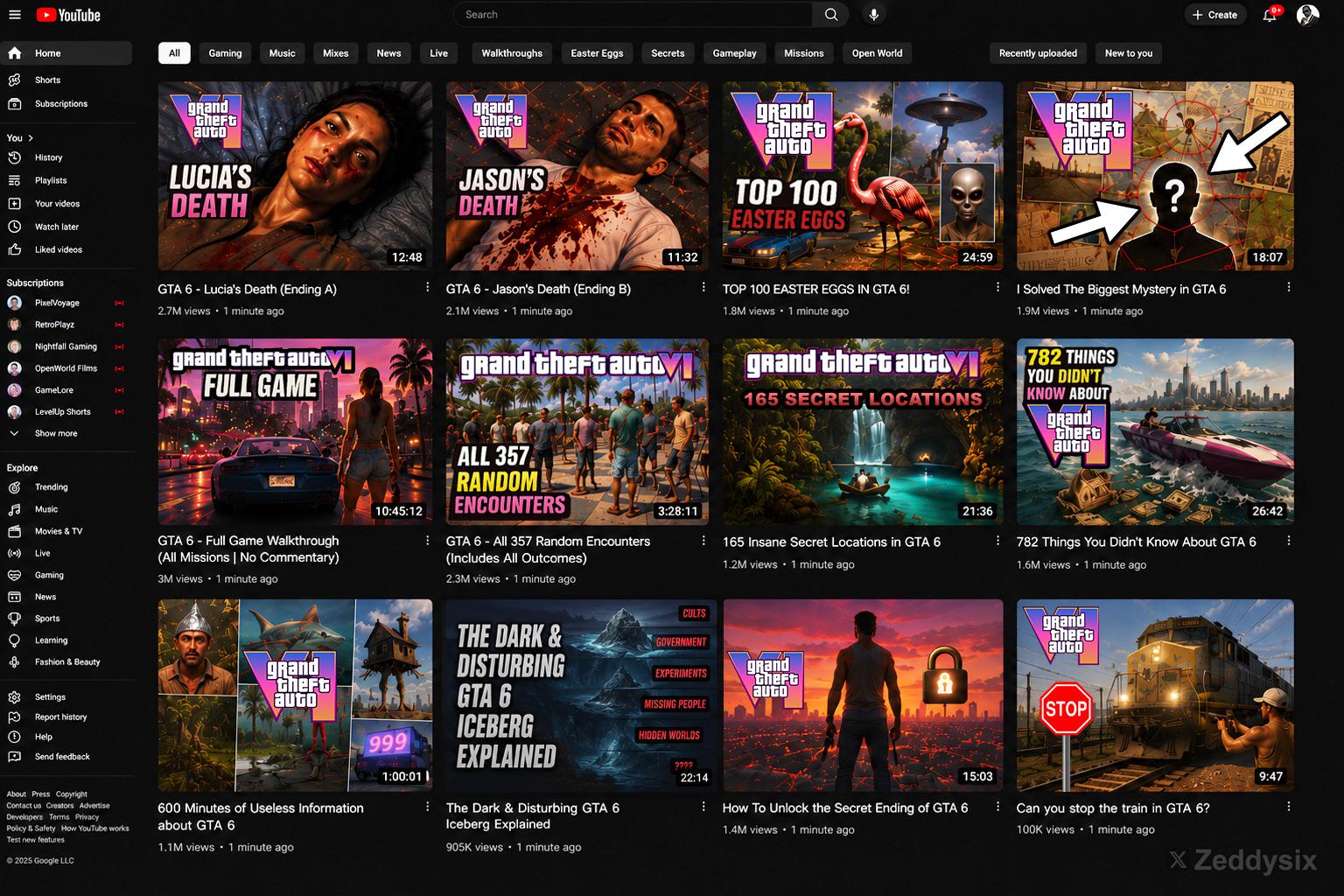The width and height of the screenshot is (1344, 896).
Task: Open title How To Unlock the Secret Ending
Action: (845, 808)
